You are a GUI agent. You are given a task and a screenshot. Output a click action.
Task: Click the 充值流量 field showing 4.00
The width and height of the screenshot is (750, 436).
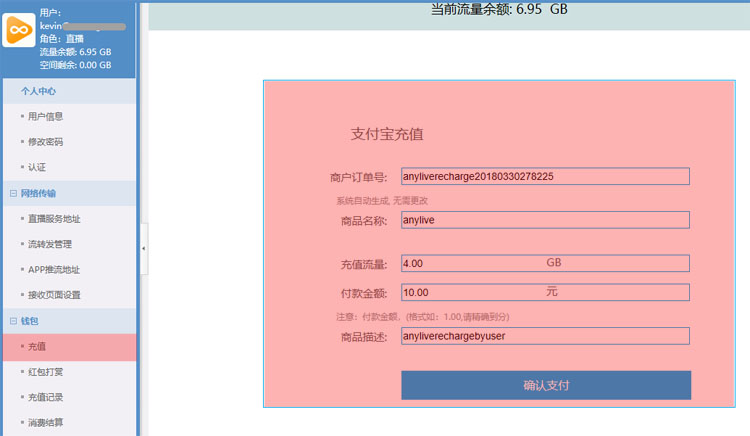[x=545, y=263]
